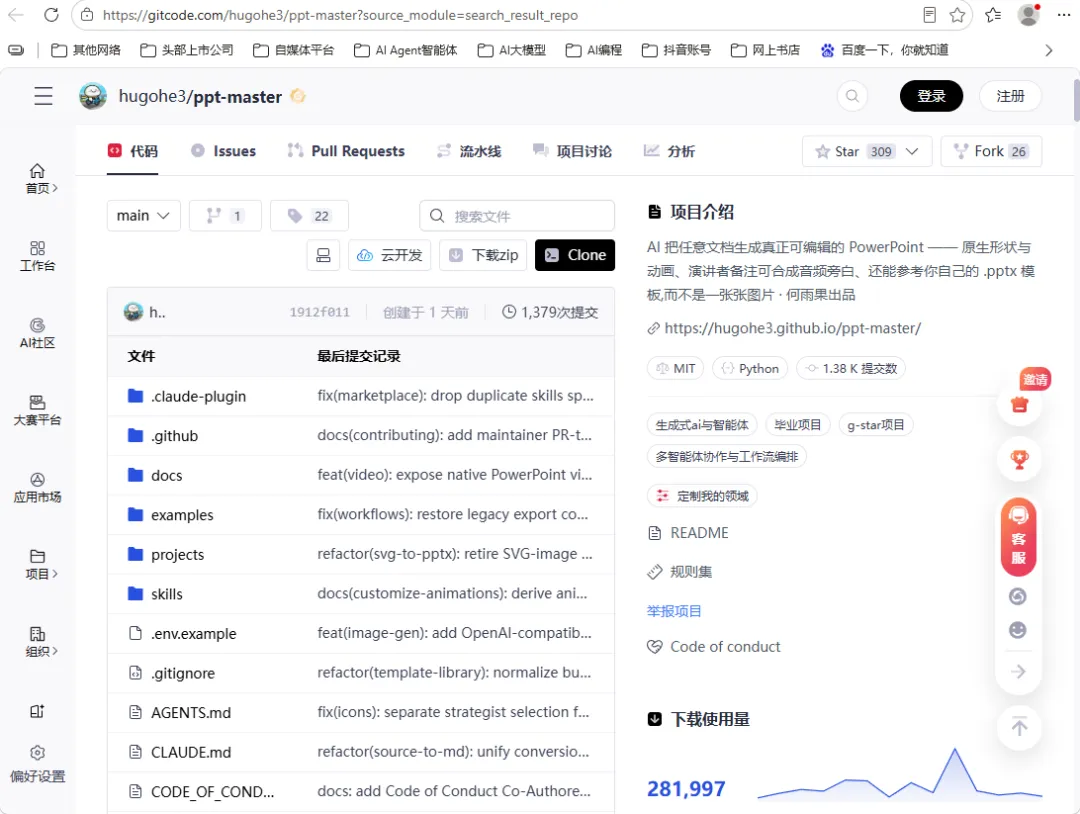Open the AGENTS.md file
Viewport: 1080px width, 814px height.
tap(191, 713)
